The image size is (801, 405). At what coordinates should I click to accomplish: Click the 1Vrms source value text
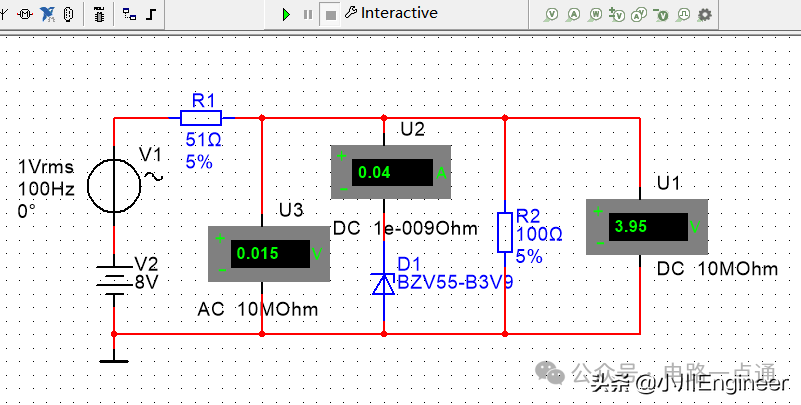45,167
